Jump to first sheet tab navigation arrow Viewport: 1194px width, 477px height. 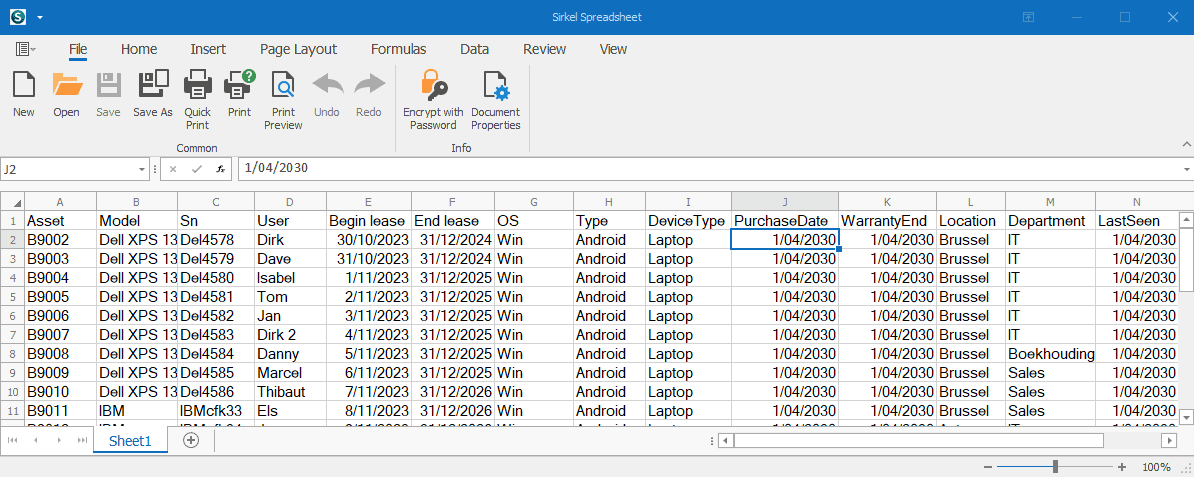(x=14, y=440)
